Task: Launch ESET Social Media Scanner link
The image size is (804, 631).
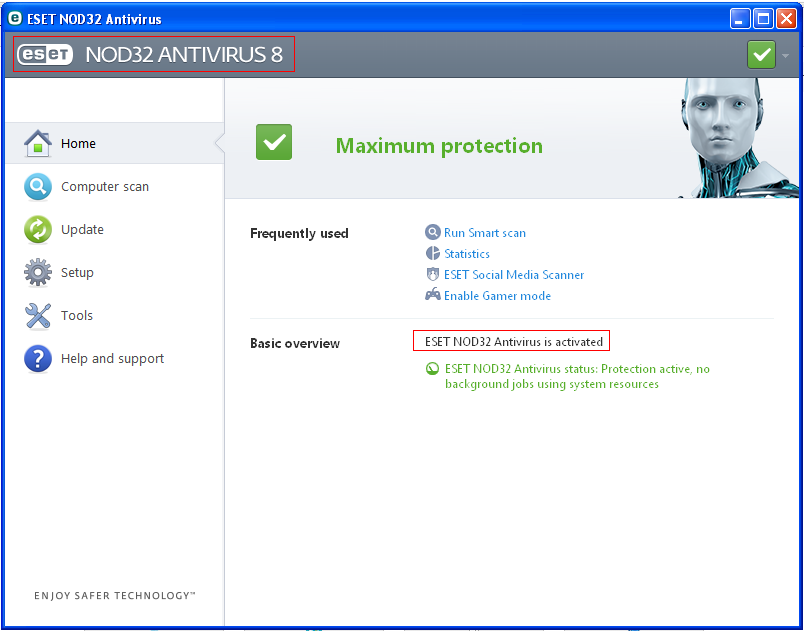Action: 514,275
